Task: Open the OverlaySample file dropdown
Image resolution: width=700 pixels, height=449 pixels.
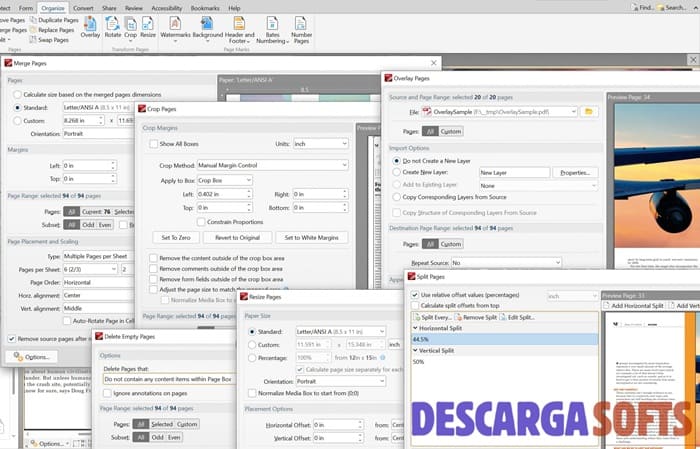Action: coord(499,112)
